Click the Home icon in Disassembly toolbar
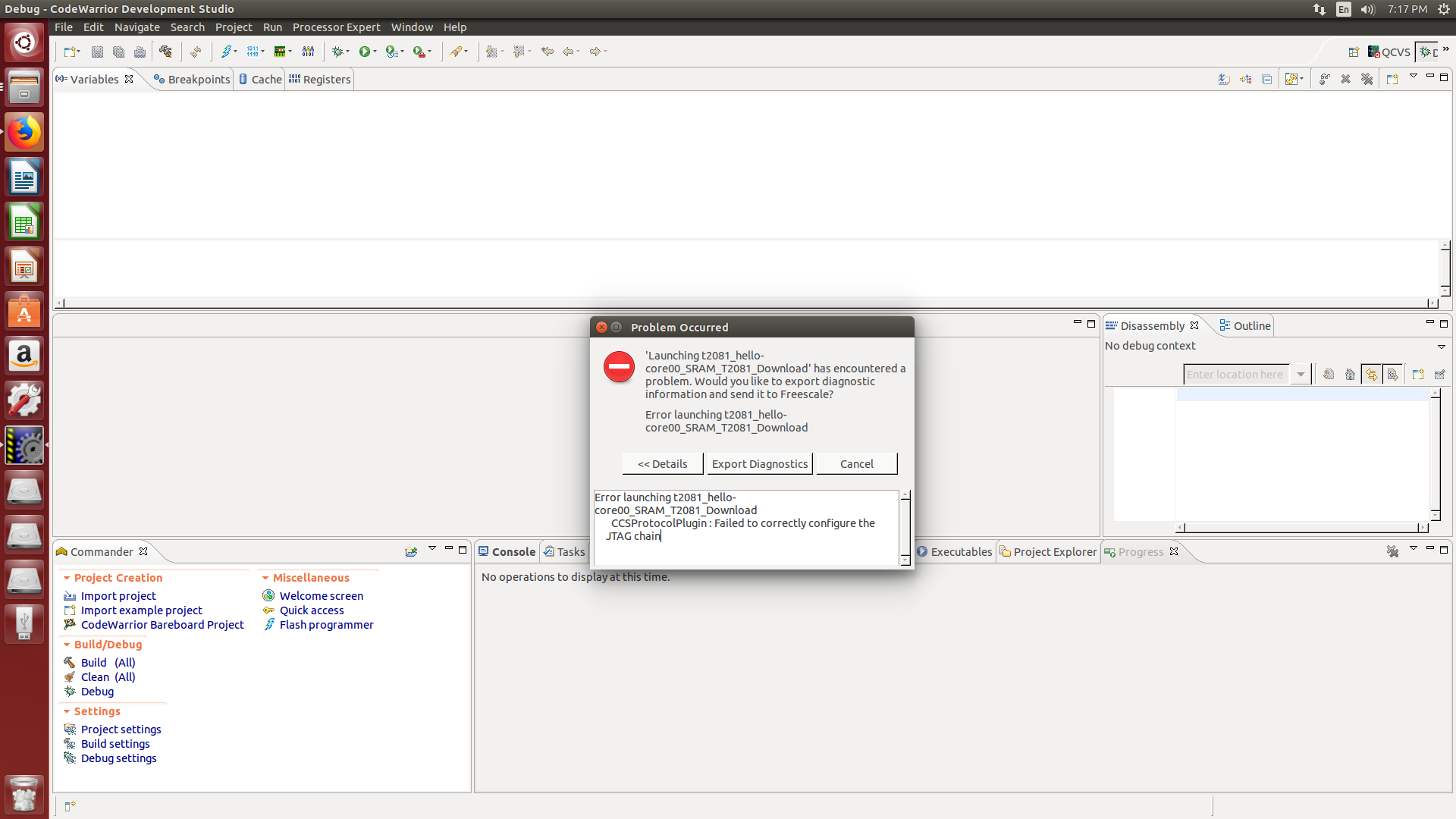 point(1350,374)
